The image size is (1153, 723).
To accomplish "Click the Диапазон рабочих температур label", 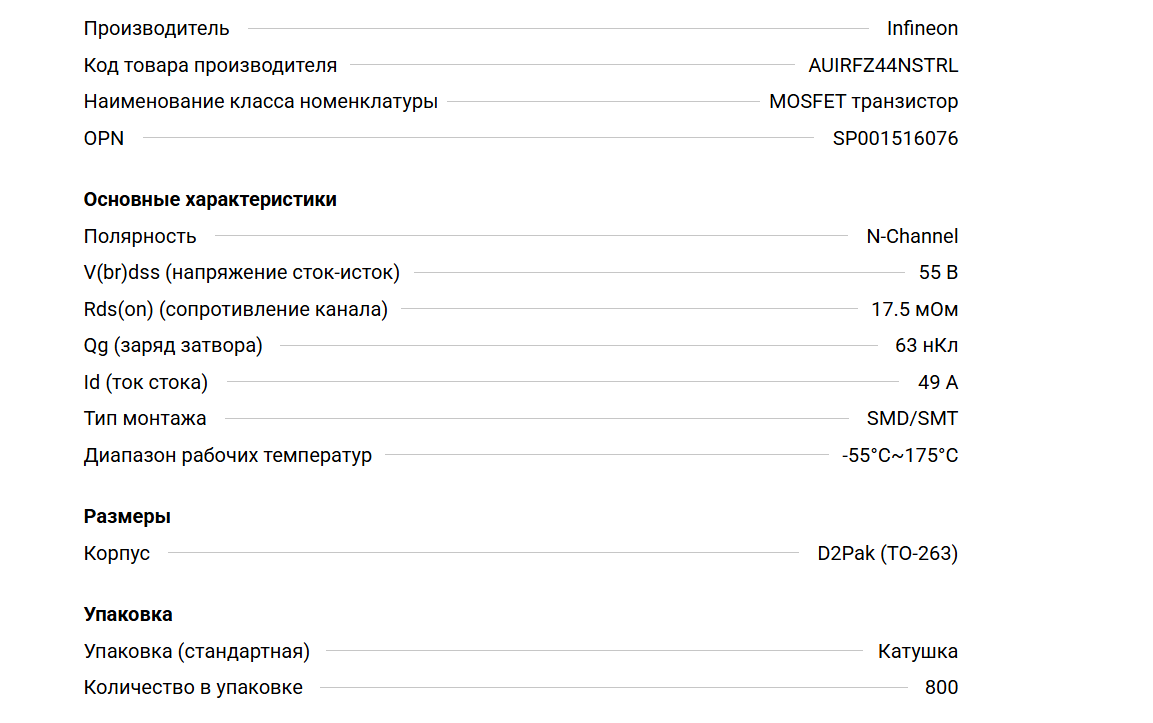I will coord(227,456).
